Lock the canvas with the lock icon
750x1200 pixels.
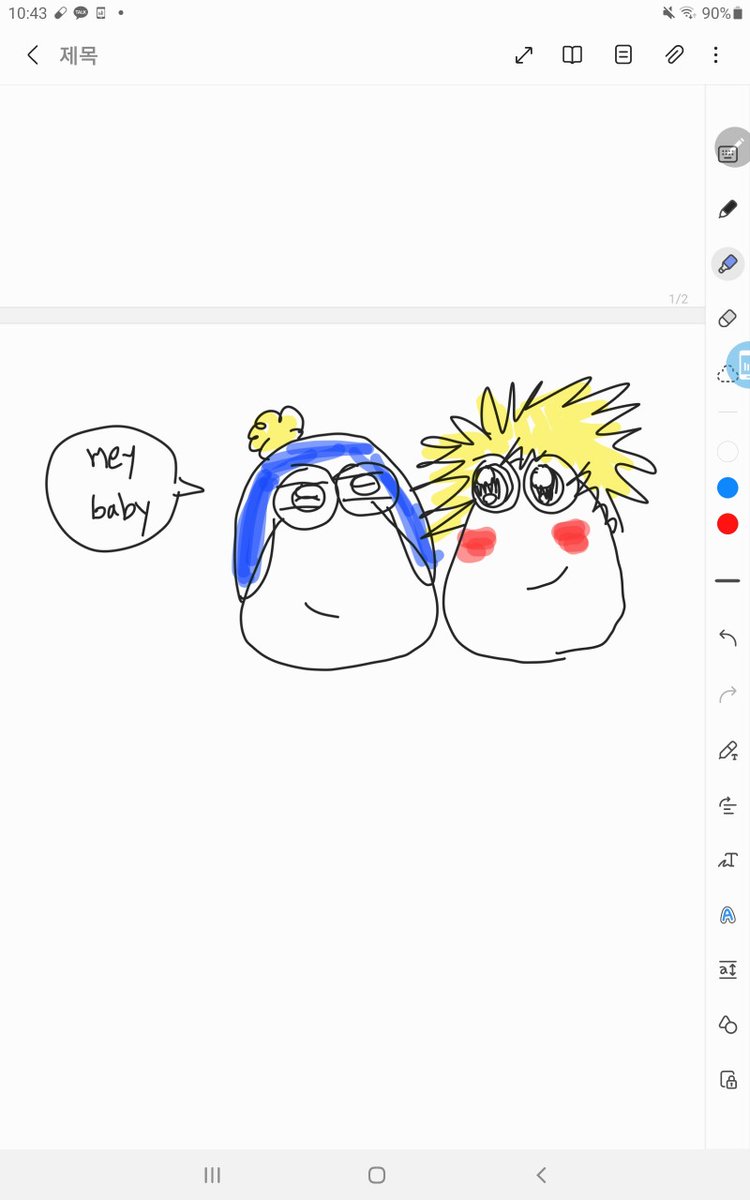pos(728,1079)
